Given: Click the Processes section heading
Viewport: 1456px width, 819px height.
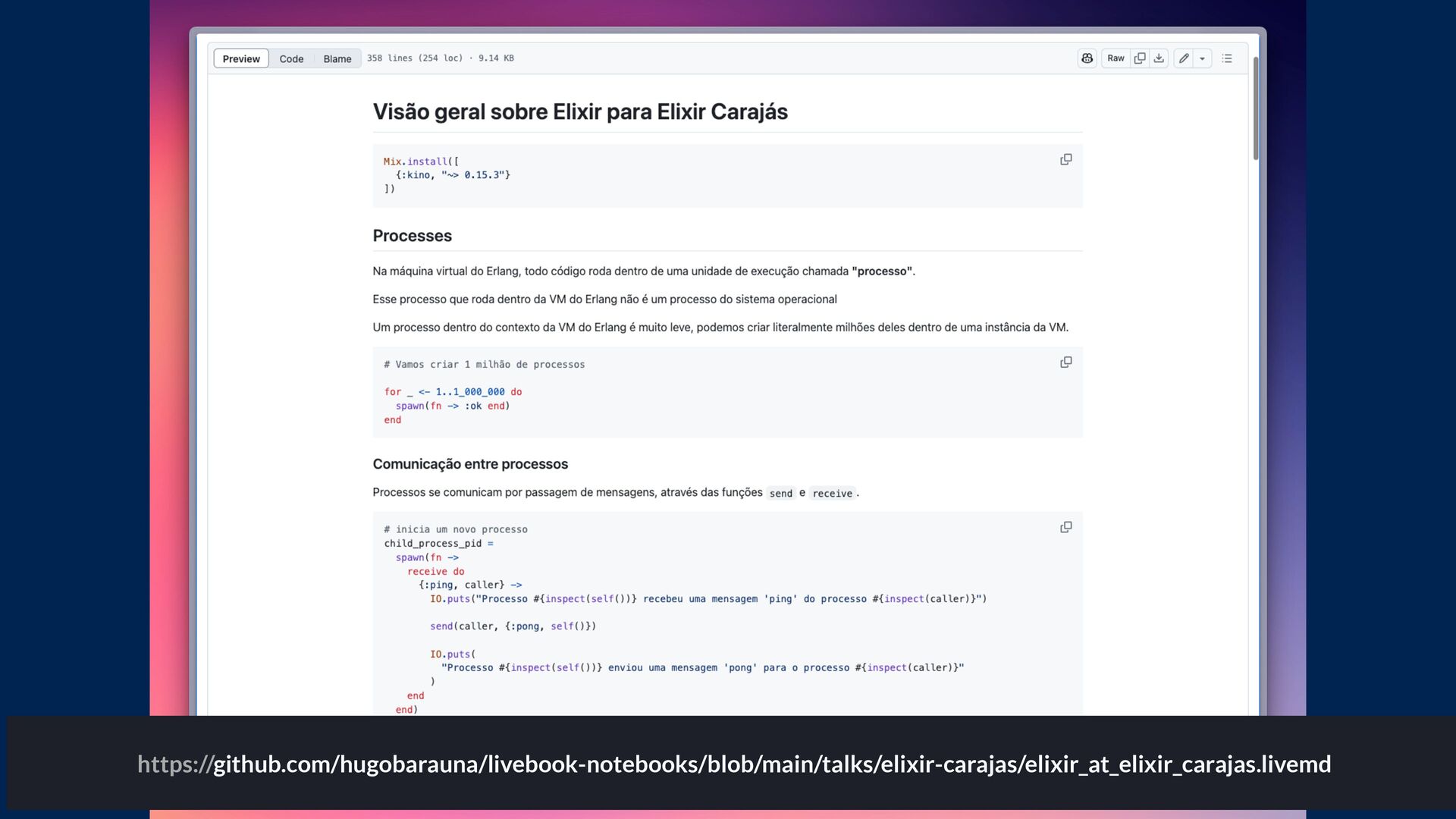Looking at the screenshot, I should click(412, 236).
